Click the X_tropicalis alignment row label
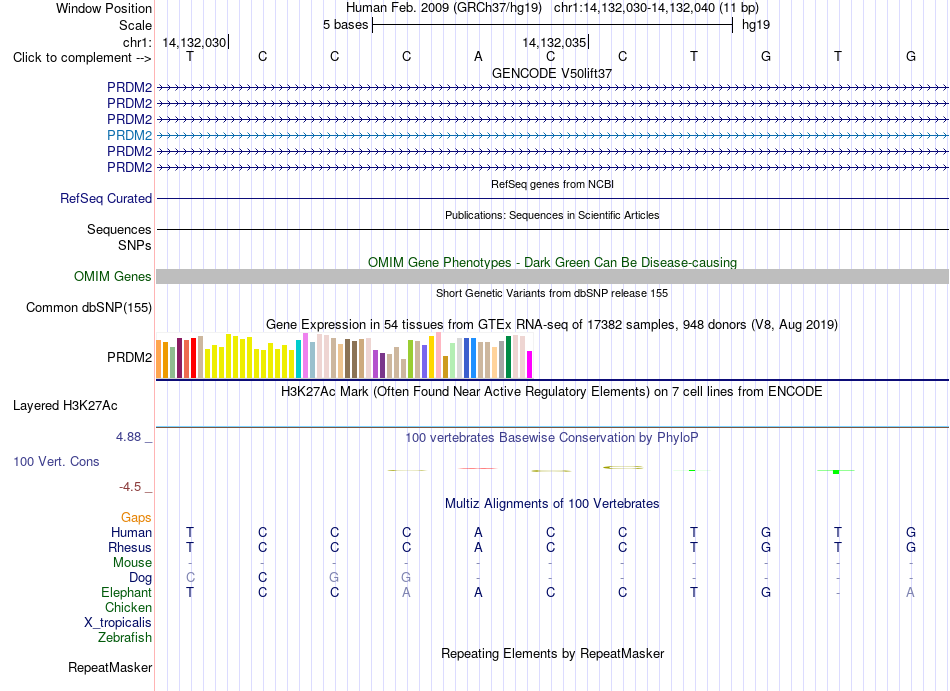The width and height of the screenshot is (950, 691). pos(118,623)
